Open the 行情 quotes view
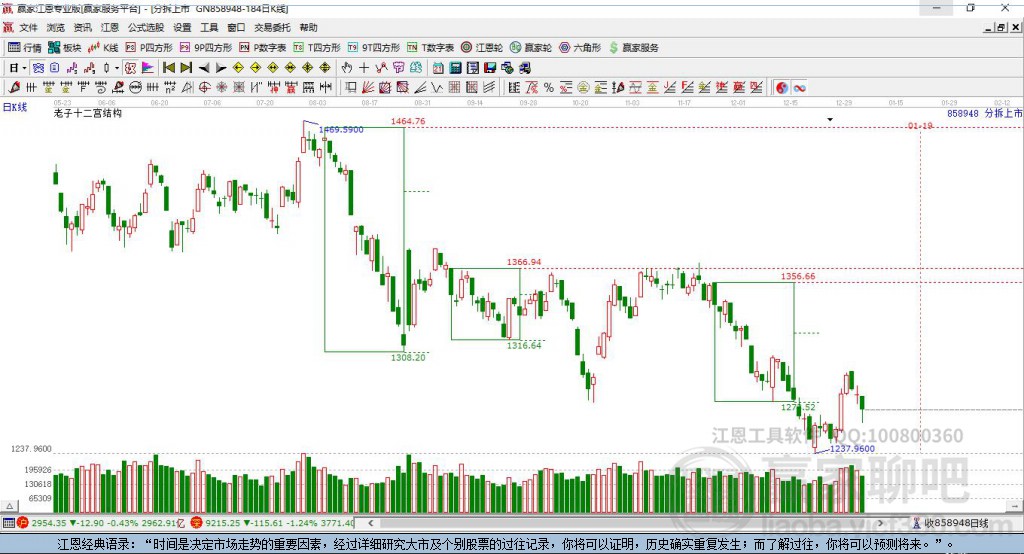The width and height of the screenshot is (1024, 554). coord(25,48)
